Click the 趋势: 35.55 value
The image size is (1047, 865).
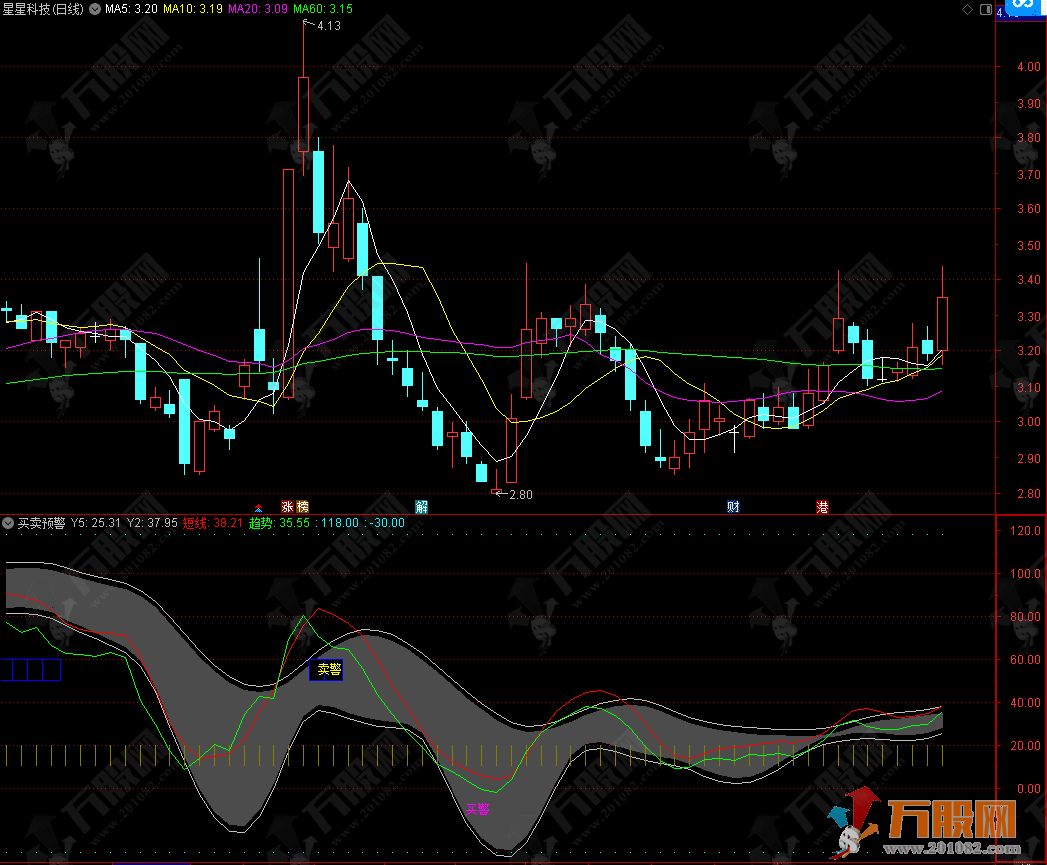279,522
